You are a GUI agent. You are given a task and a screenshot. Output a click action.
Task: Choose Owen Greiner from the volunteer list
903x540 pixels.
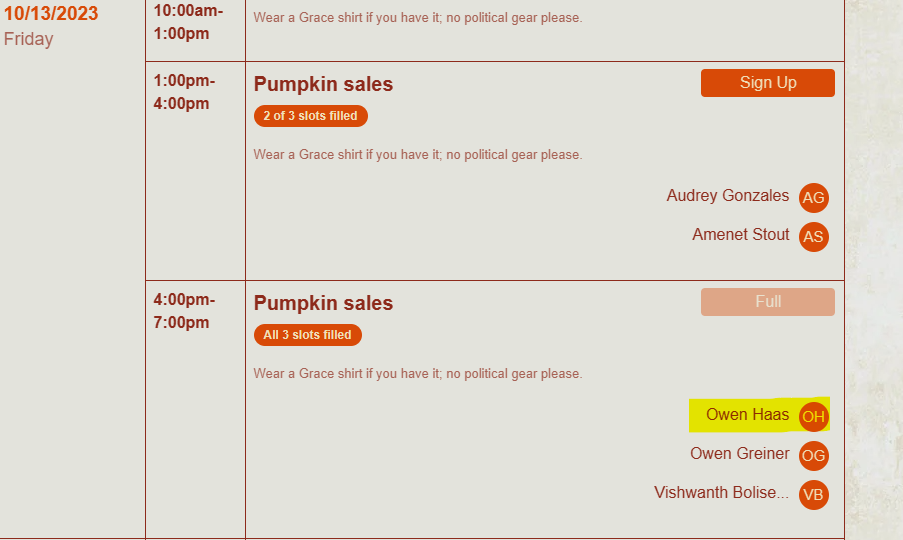739,454
